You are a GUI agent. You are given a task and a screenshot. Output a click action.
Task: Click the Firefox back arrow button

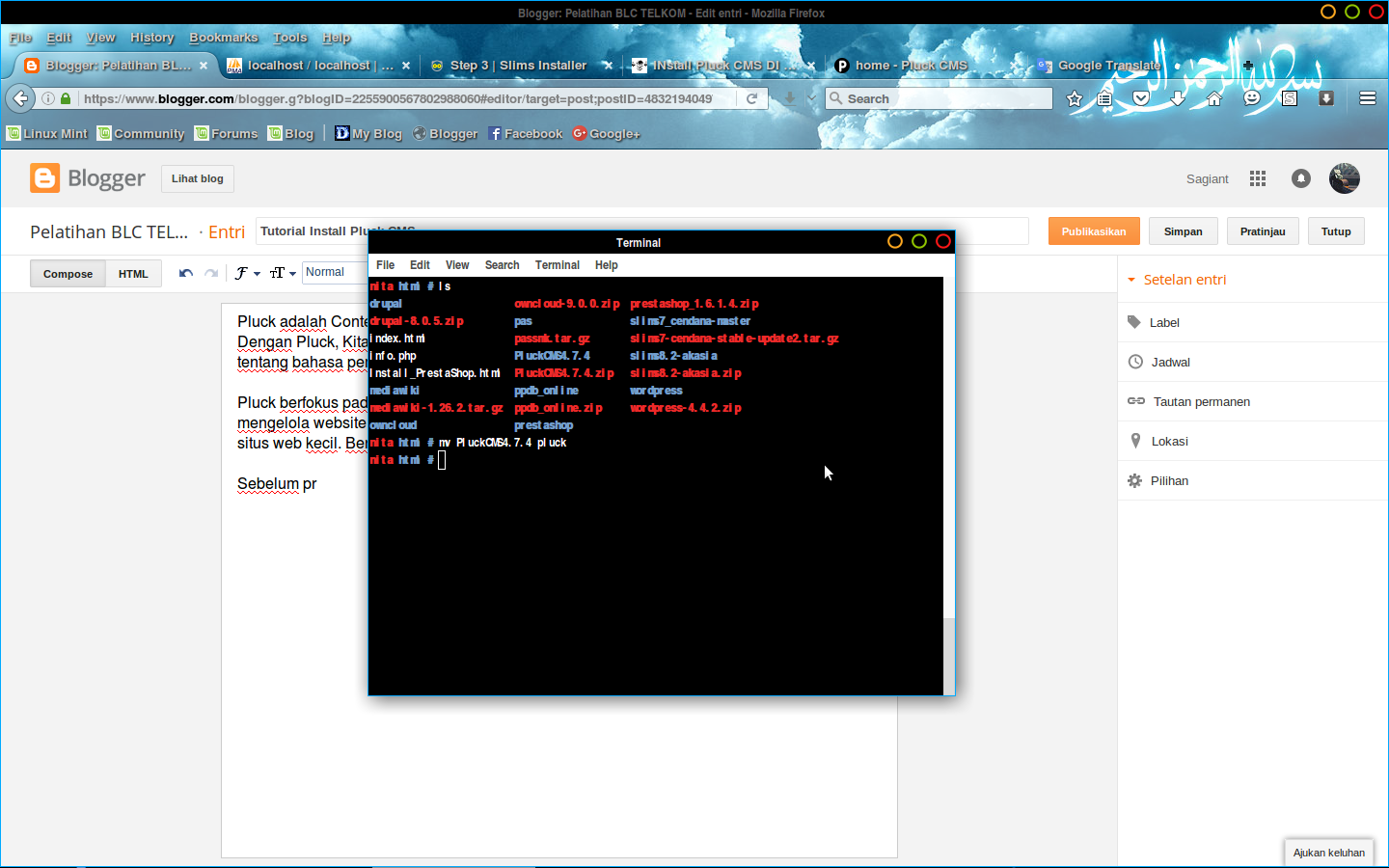pyautogui.click(x=20, y=98)
